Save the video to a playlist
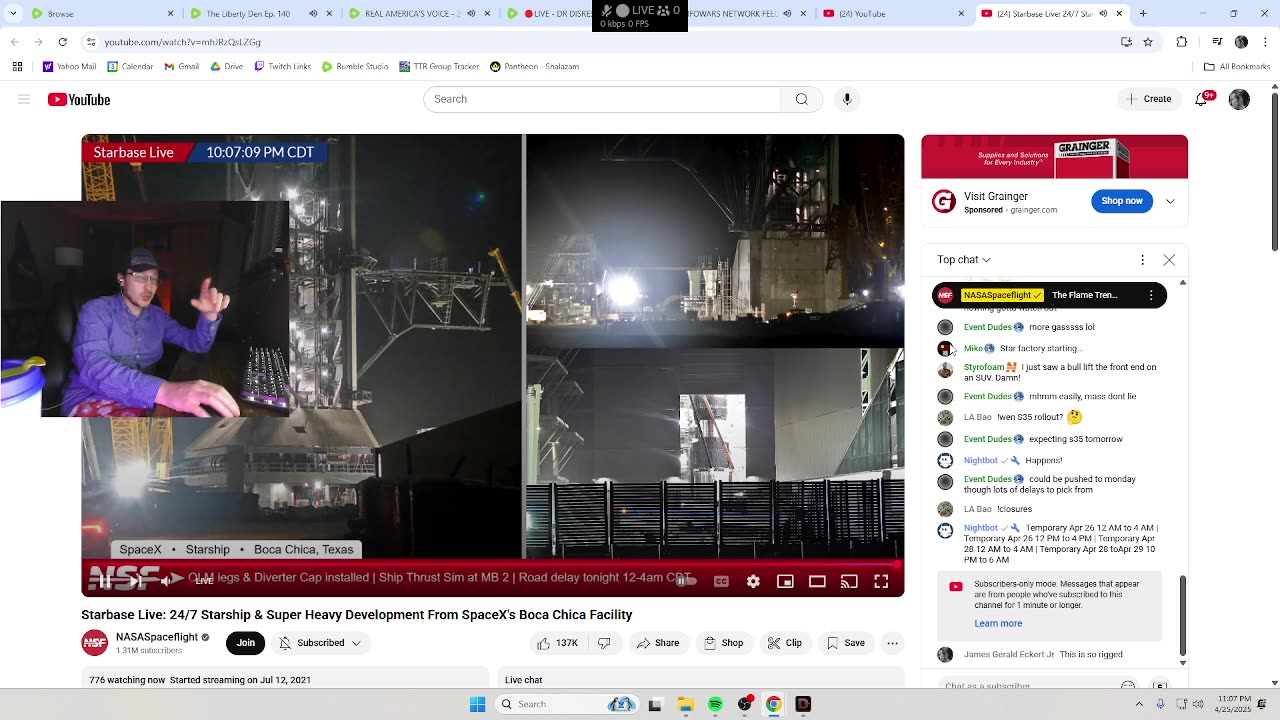The image size is (1280, 720). pyautogui.click(x=845, y=643)
